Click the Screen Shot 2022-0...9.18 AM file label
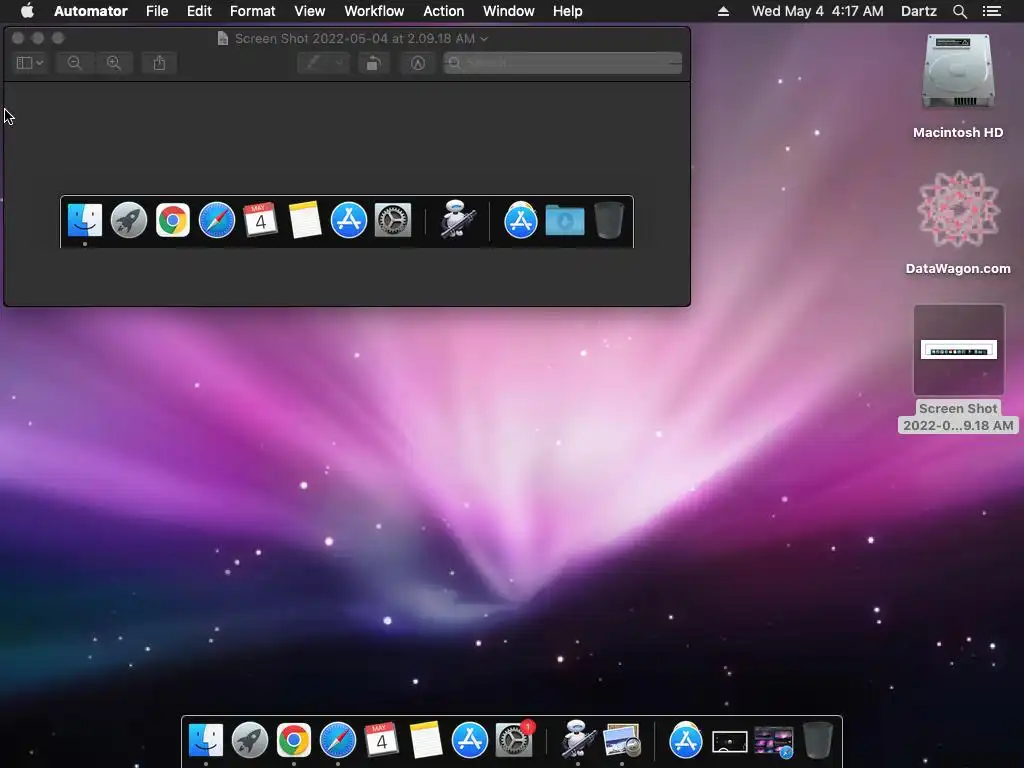Screen dimensions: 1024x768 point(958,417)
